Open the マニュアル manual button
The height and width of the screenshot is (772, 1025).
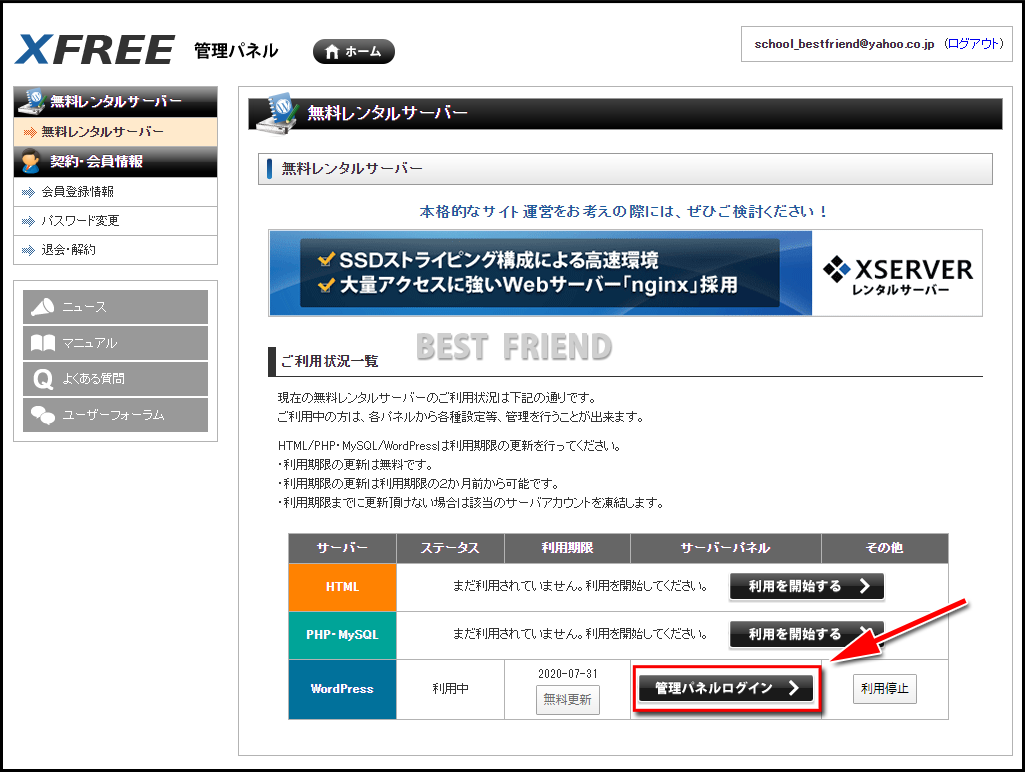pos(116,343)
